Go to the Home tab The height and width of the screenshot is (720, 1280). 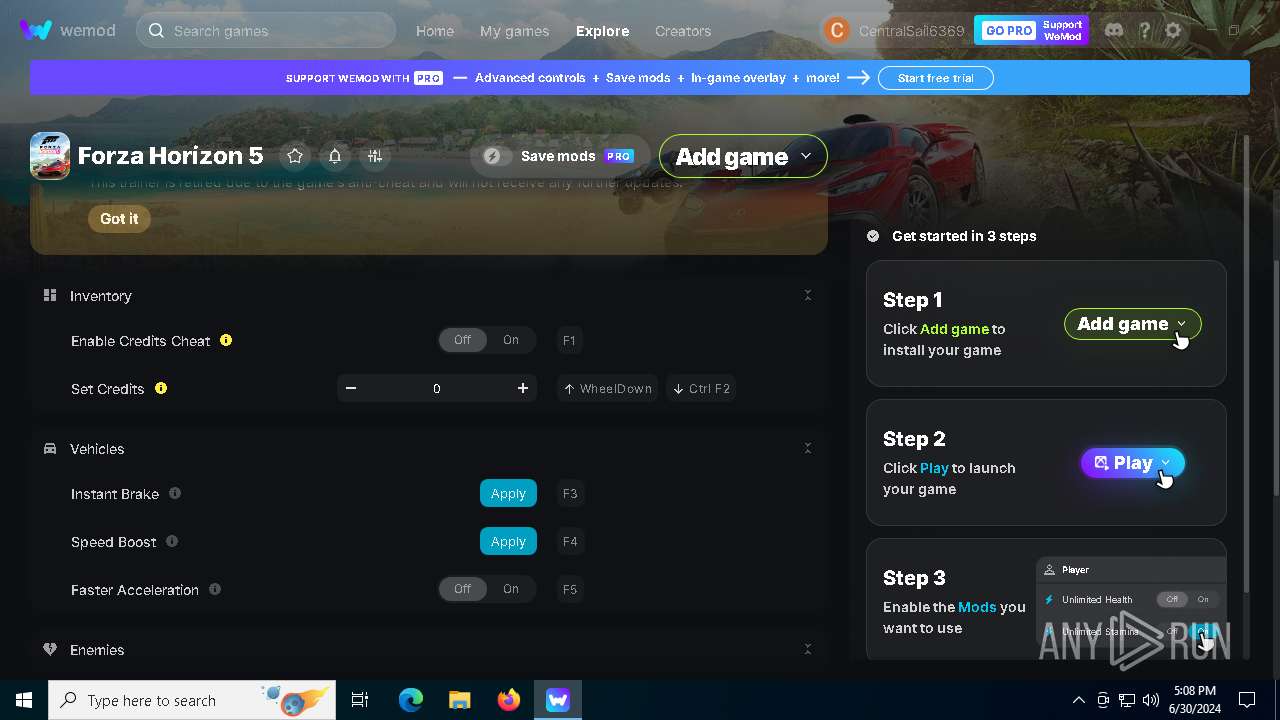click(x=435, y=31)
